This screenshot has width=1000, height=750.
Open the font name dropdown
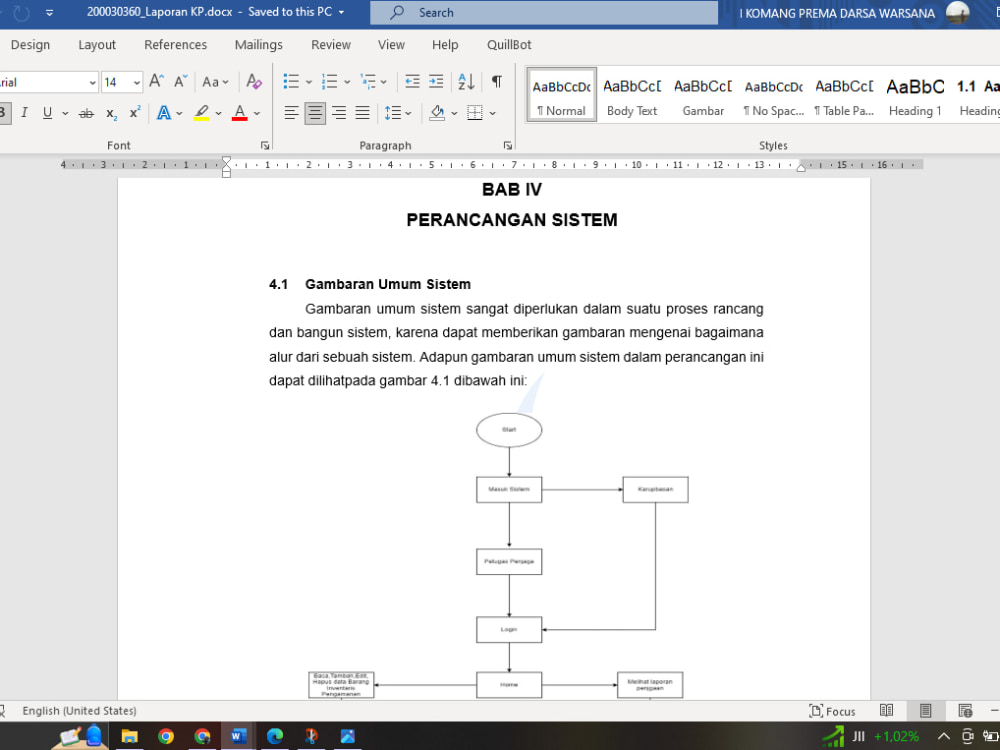(x=92, y=82)
